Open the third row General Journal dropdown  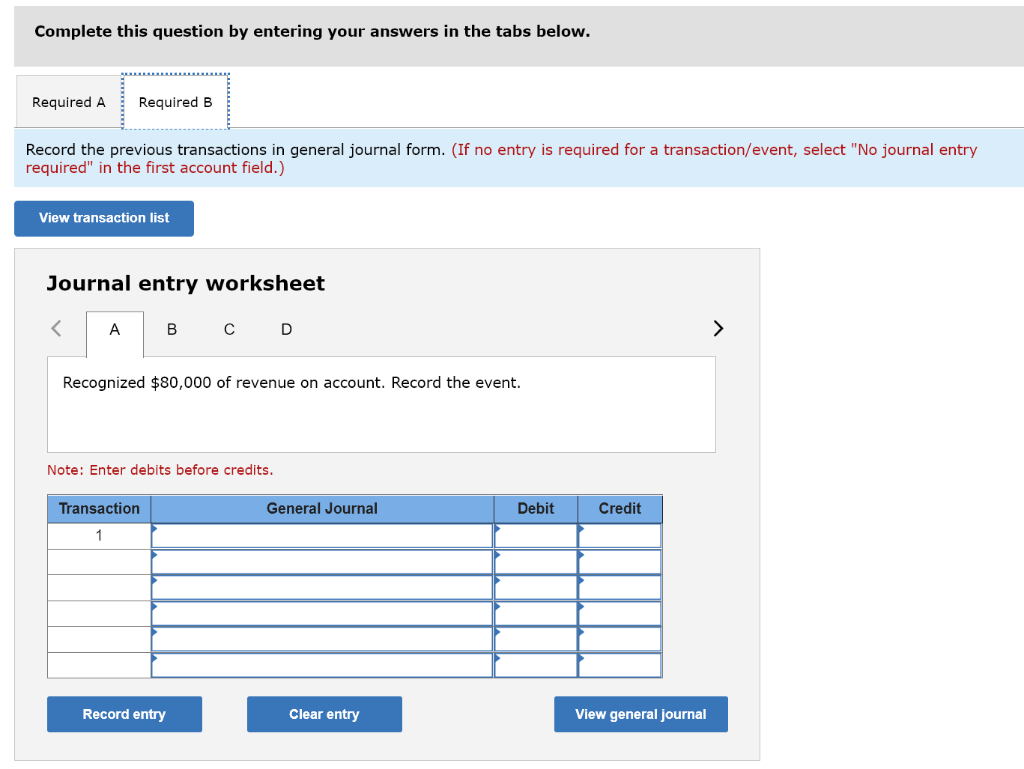pyautogui.click(x=322, y=587)
